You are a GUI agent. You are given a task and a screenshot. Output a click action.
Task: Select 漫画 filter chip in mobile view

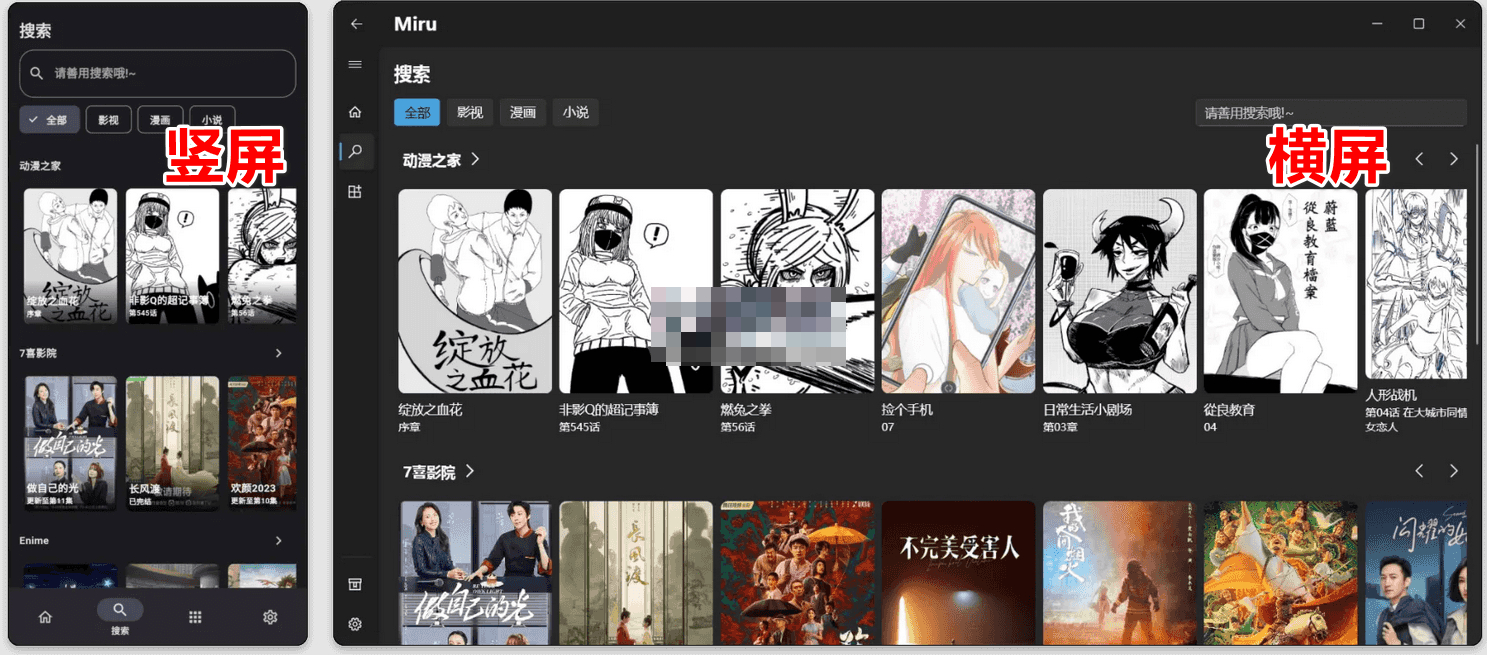(x=160, y=119)
